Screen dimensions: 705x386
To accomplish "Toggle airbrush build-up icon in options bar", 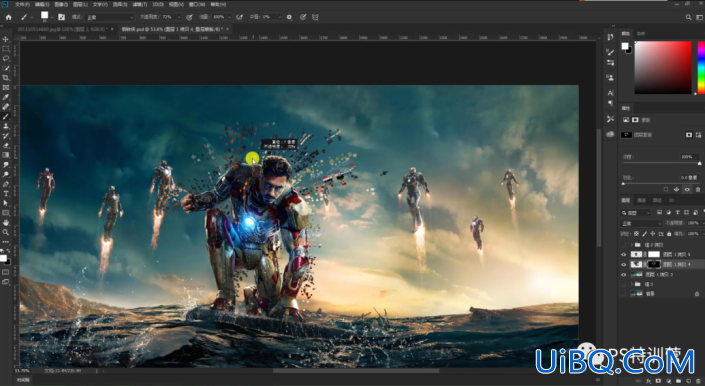I will [x=240, y=17].
